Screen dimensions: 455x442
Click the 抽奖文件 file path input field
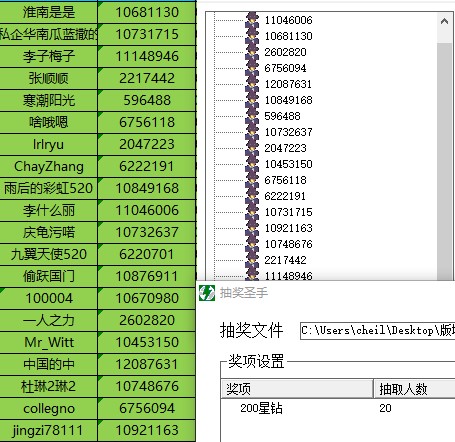coord(377,331)
